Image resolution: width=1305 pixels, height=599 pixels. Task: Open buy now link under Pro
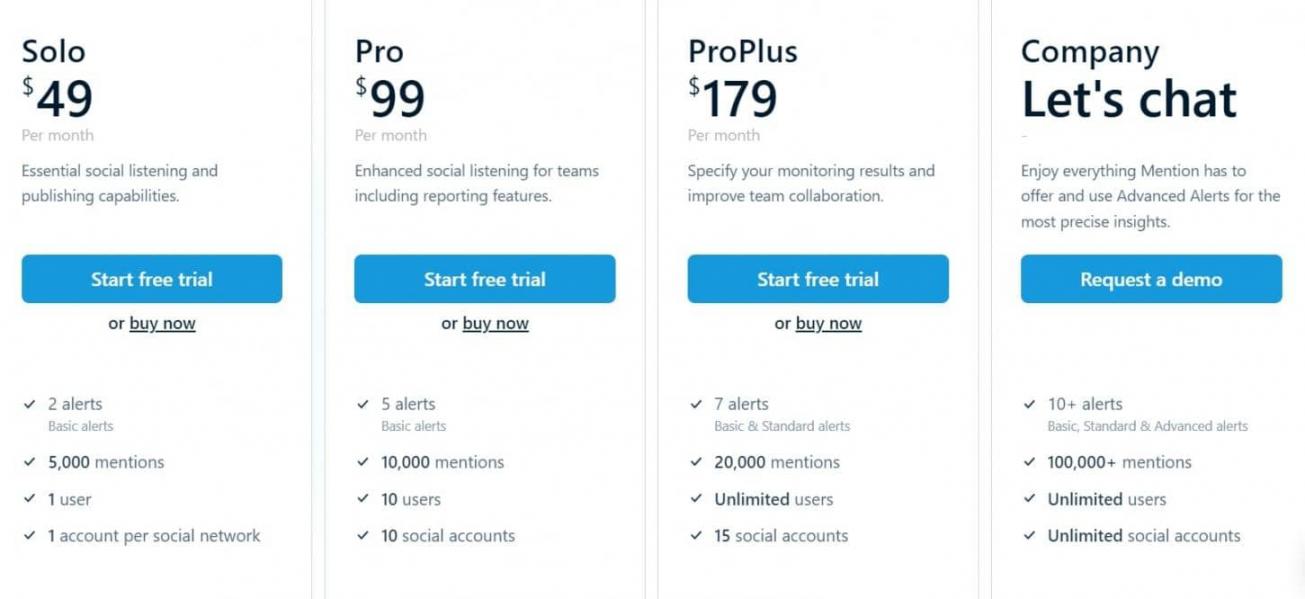496,323
